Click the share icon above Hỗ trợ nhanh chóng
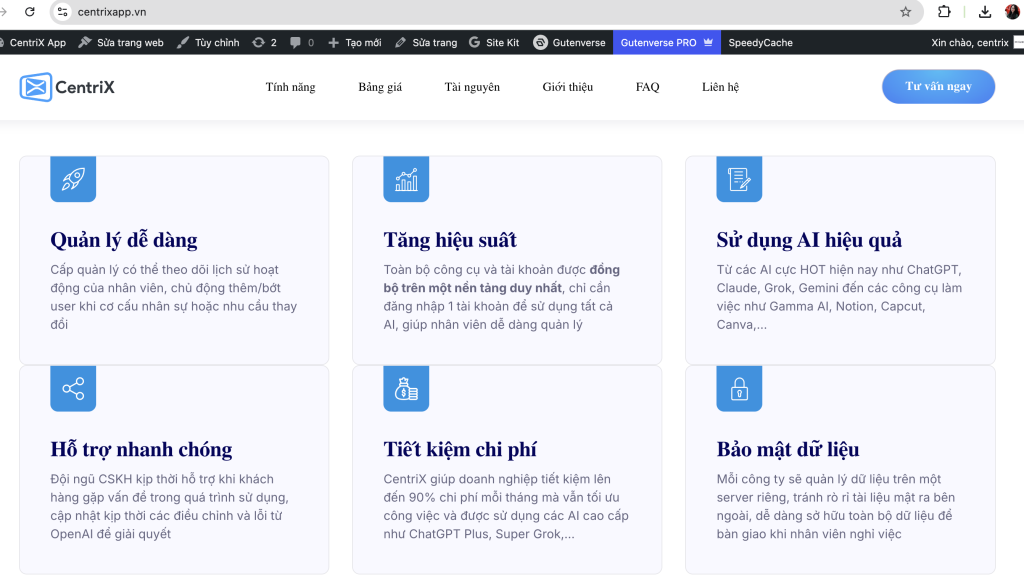The height and width of the screenshot is (584, 1024). coord(73,389)
